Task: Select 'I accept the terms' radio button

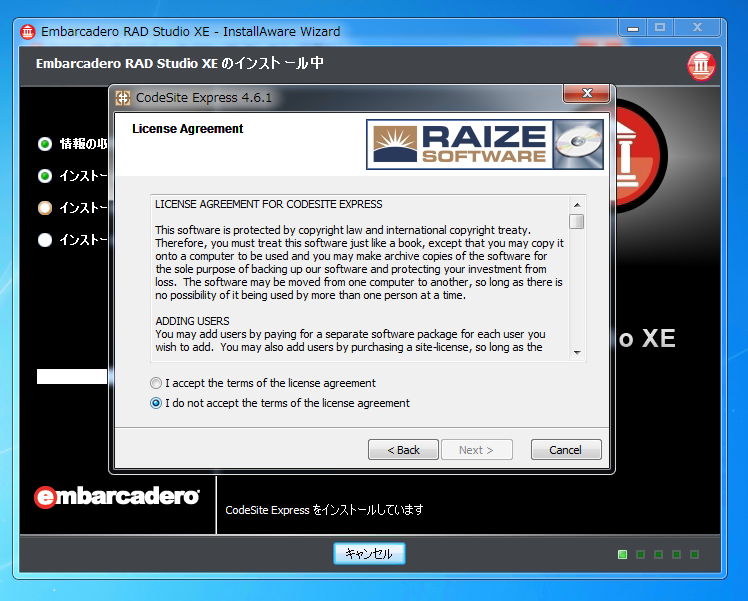Action: [156, 383]
